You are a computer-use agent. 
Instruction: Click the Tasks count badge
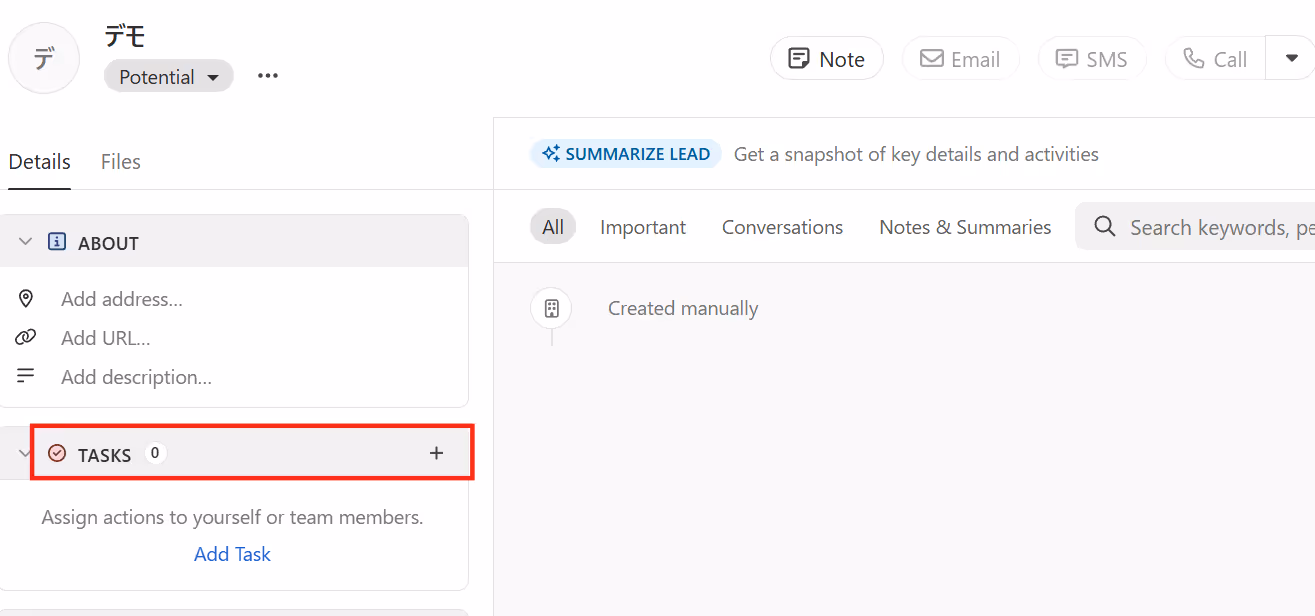[154, 453]
